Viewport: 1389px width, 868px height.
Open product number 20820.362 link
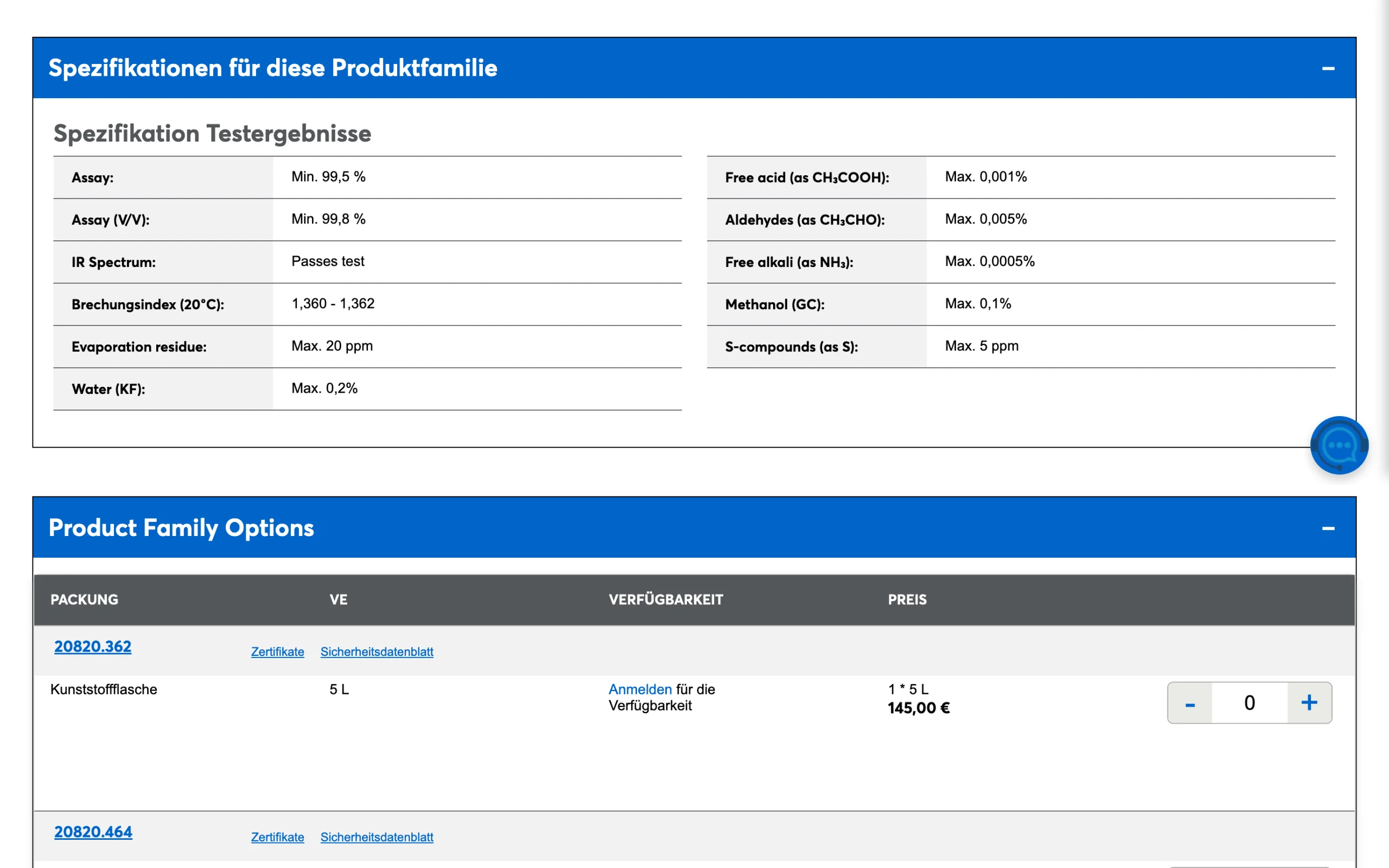92,647
